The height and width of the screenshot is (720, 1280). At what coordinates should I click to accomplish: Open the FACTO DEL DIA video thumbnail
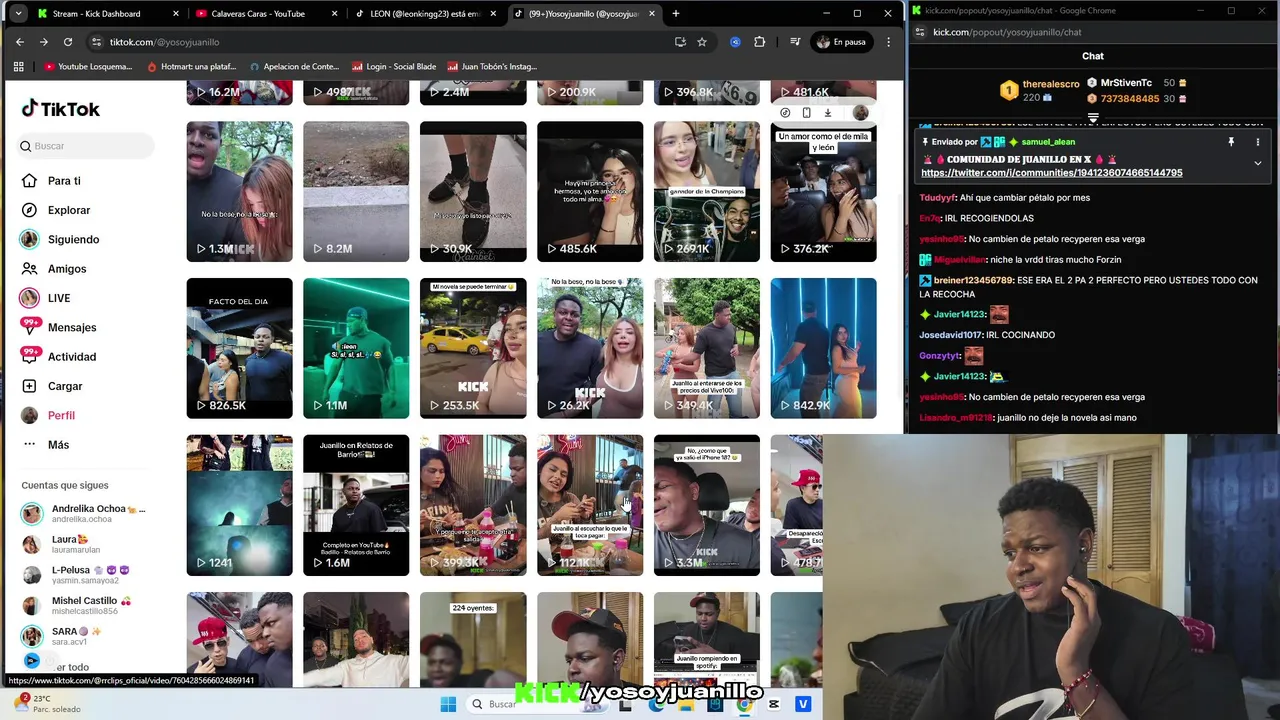(x=239, y=348)
